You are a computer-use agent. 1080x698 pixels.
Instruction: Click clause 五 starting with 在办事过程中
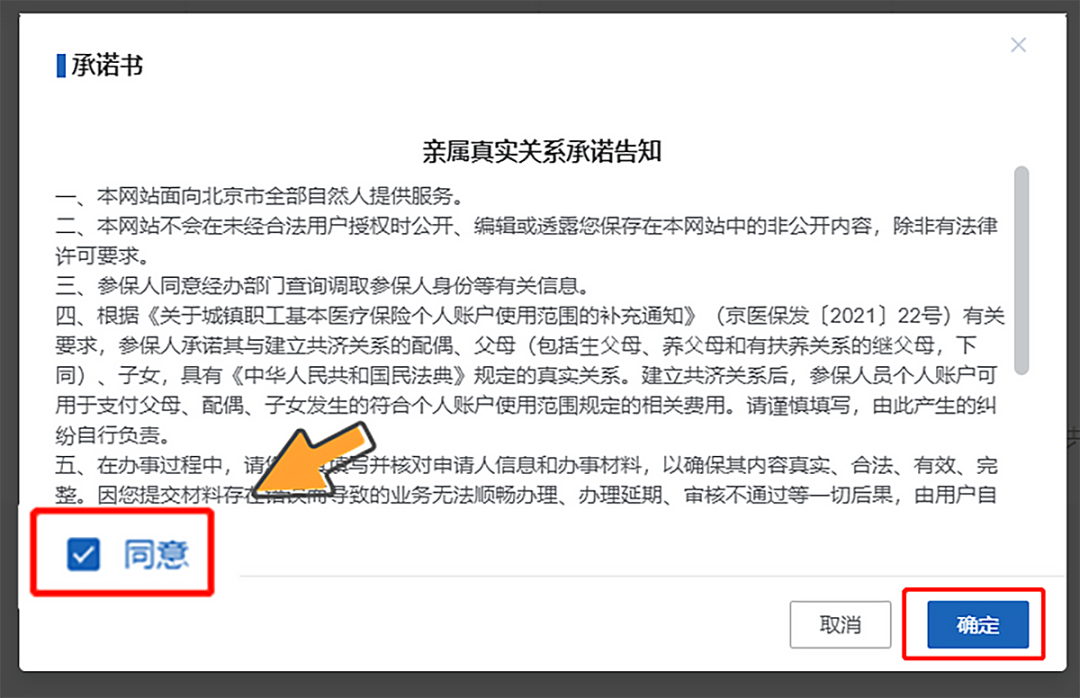(x=526, y=480)
